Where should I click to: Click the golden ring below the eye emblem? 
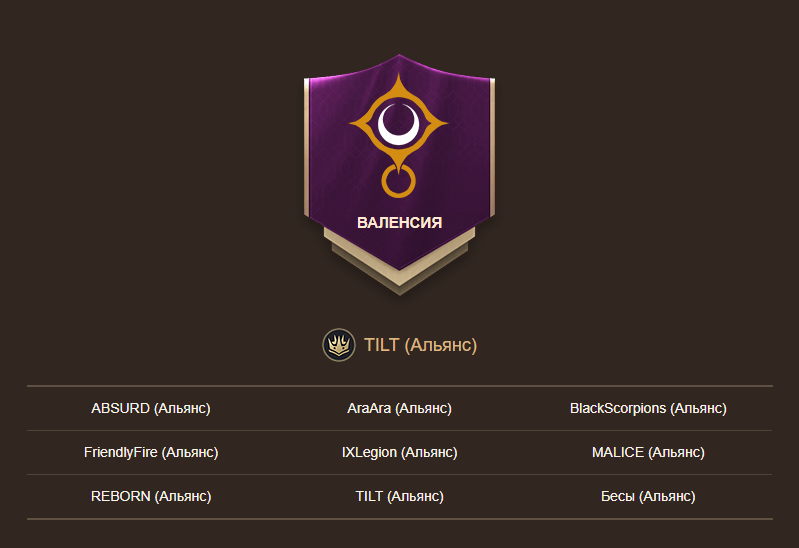398,181
